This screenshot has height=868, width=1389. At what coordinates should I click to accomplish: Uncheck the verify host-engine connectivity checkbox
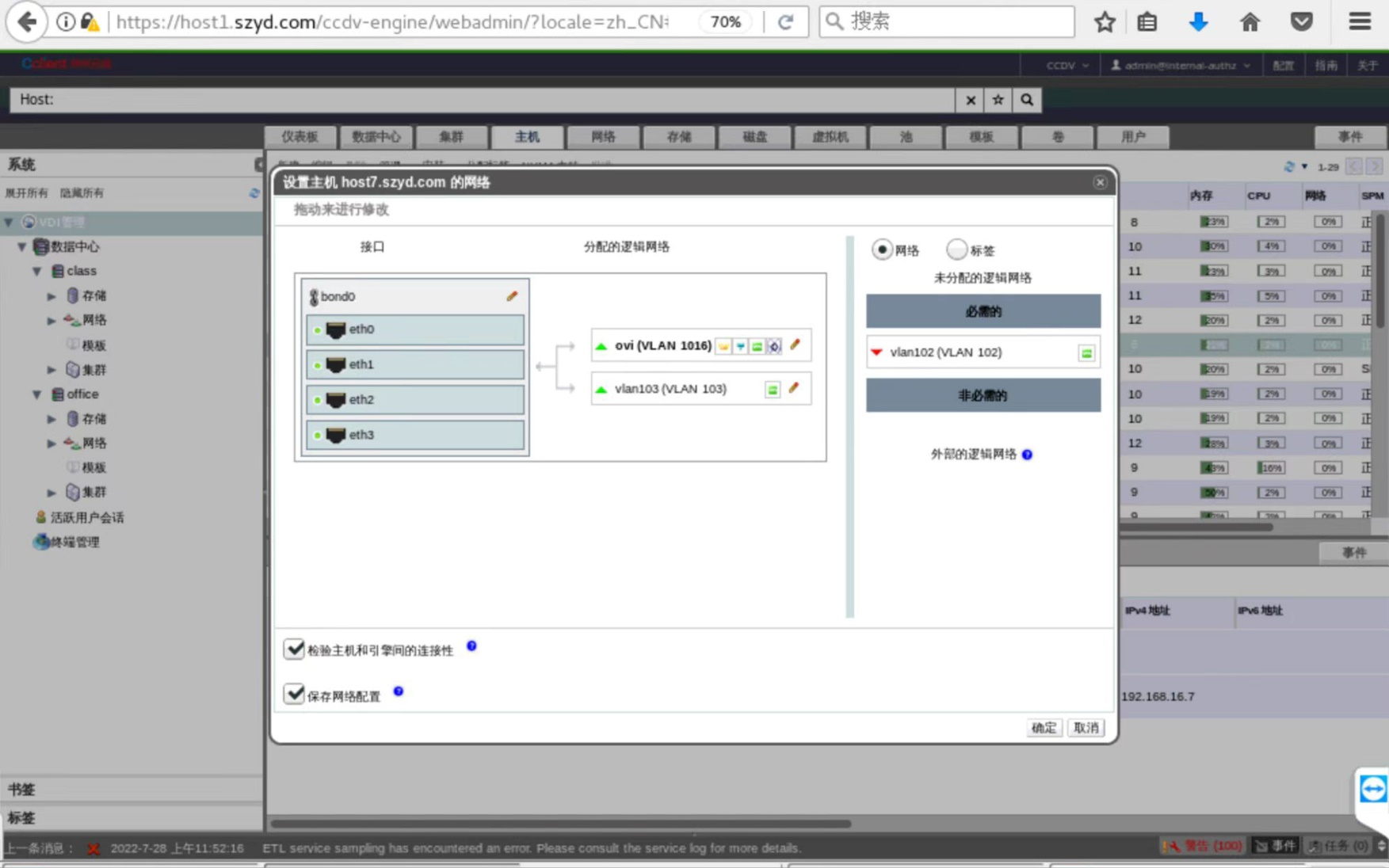(294, 649)
